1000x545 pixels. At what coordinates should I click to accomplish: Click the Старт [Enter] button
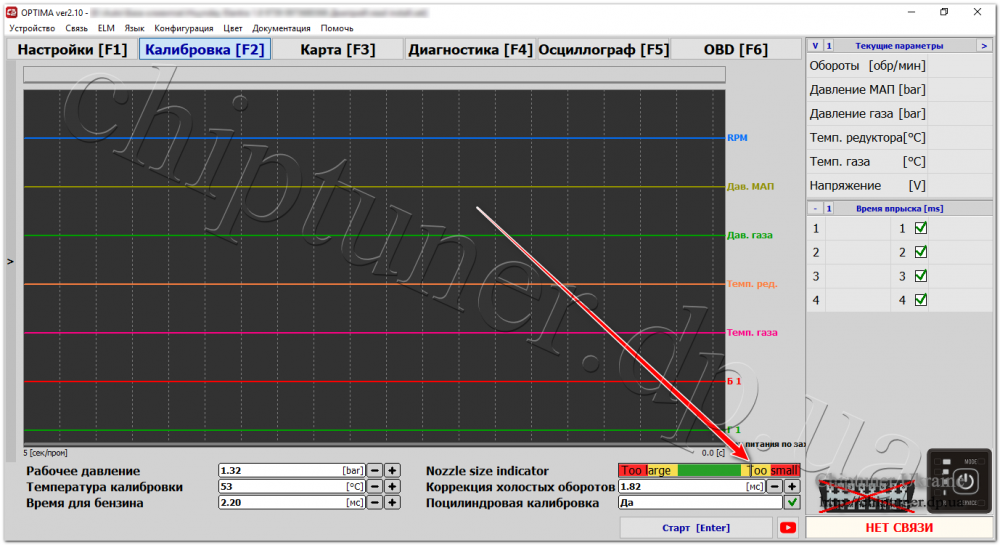coord(696,527)
